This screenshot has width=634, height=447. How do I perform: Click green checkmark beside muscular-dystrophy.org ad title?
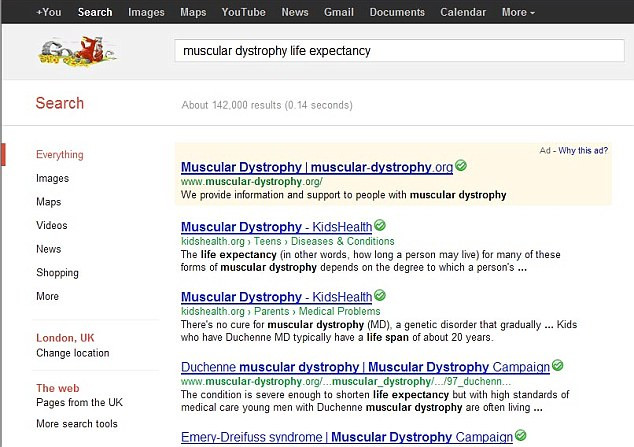461,166
